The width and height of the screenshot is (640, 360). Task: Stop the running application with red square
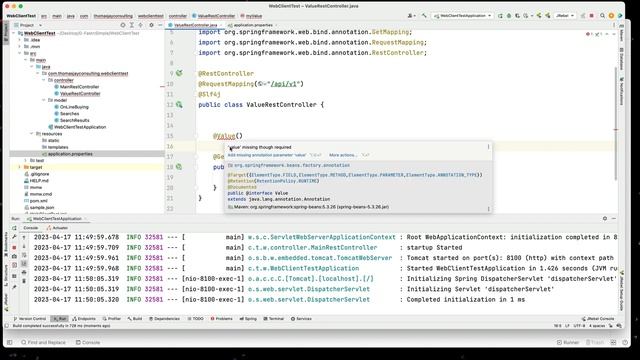click(591, 16)
